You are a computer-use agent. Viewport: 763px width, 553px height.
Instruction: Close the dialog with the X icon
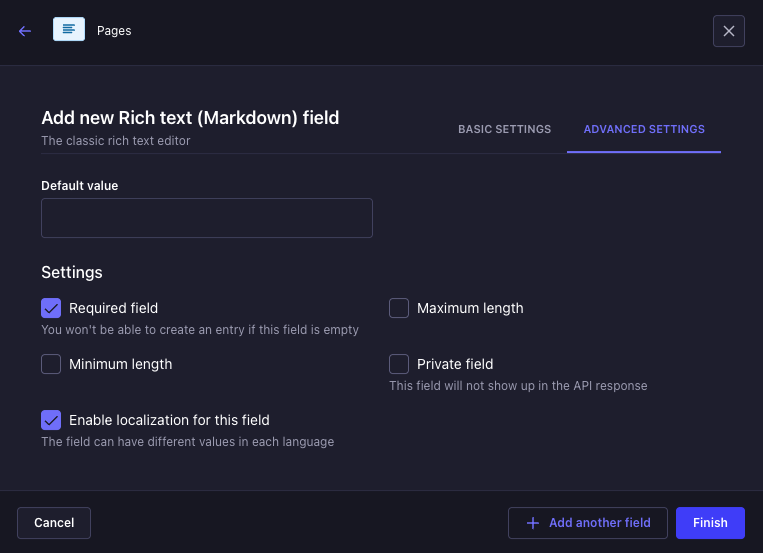click(728, 31)
